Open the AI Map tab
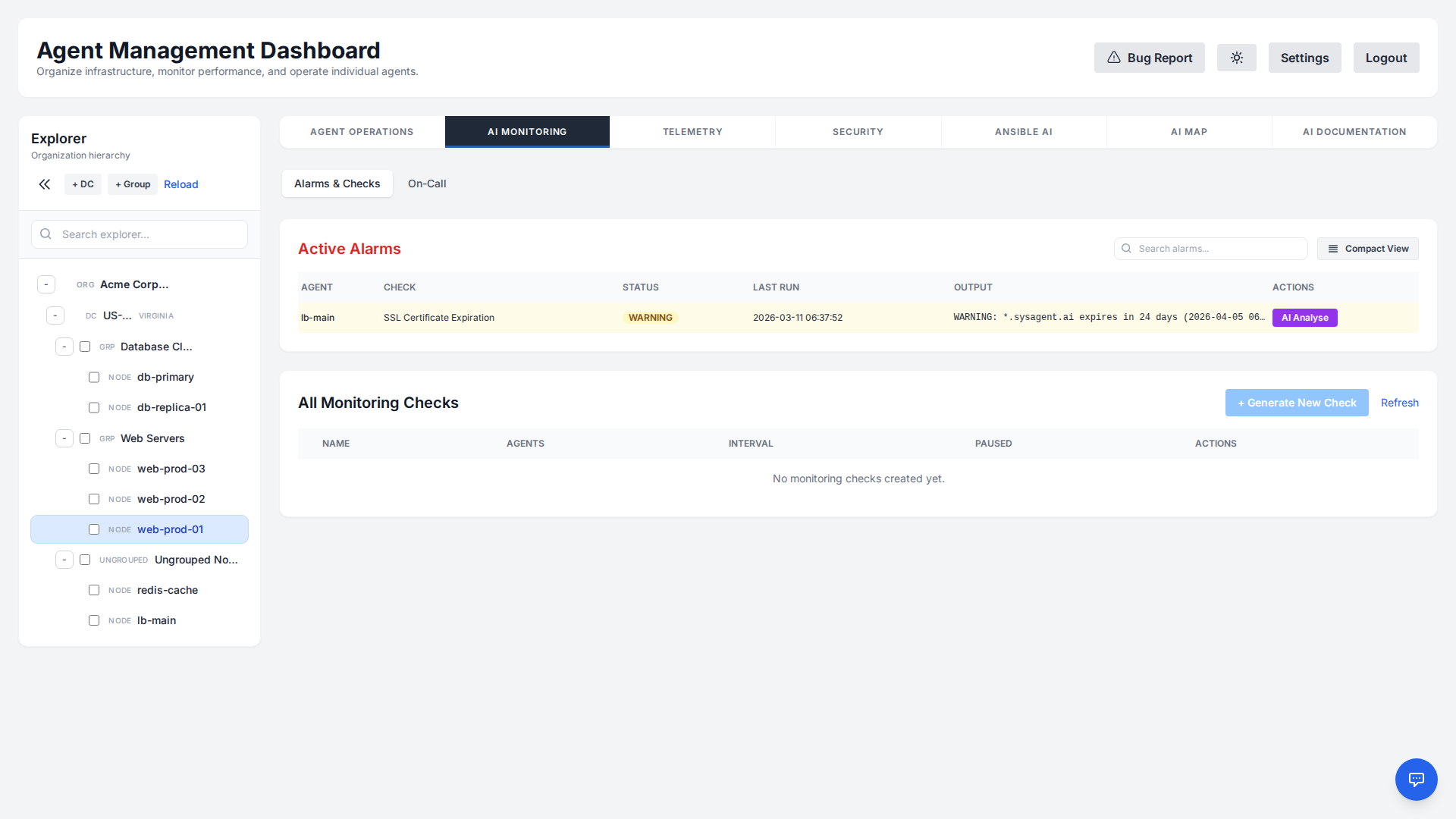The width and height of the screenshot is (1456, 819). (1189, 132)
